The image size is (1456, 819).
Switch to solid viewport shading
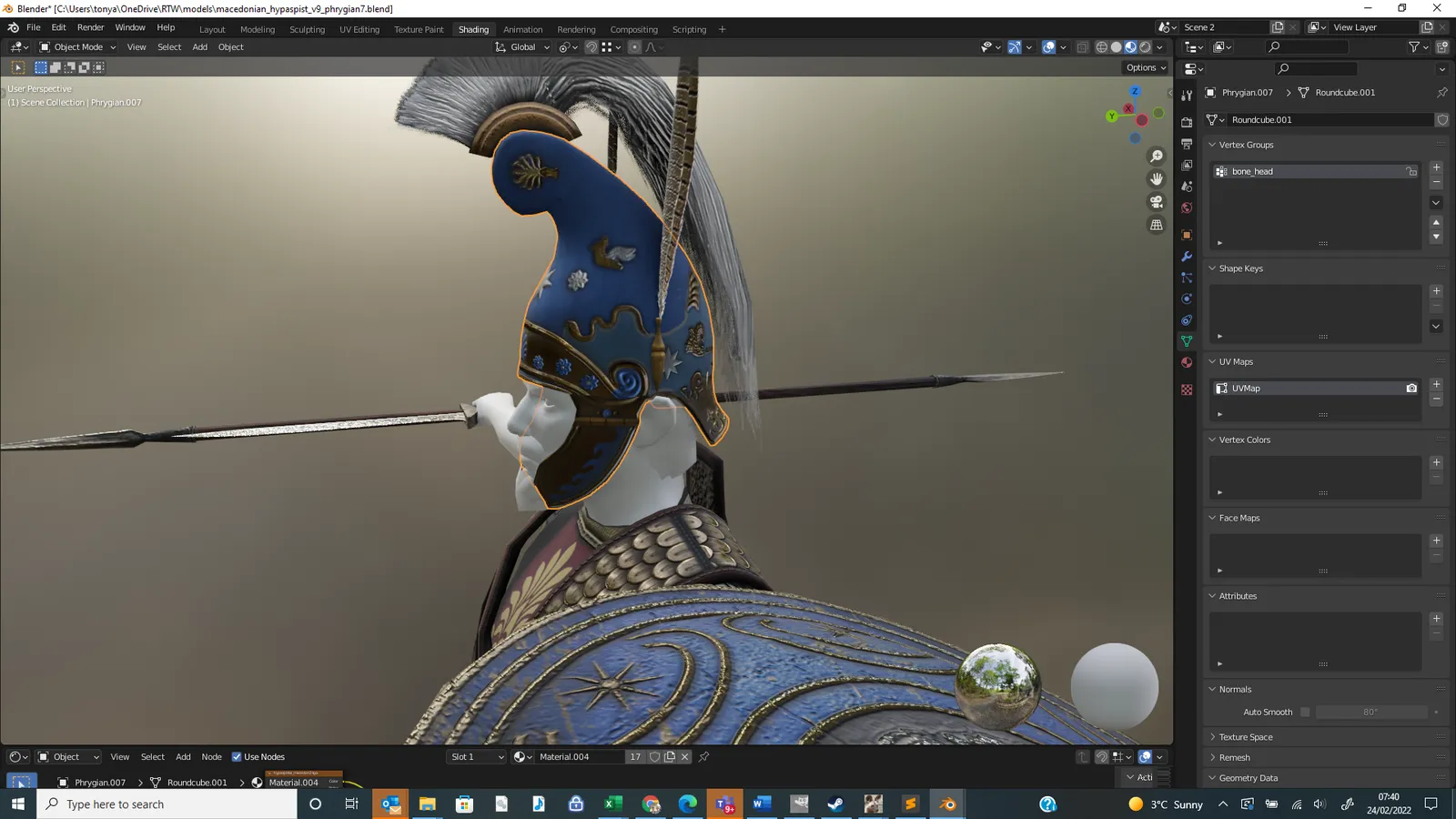pyautogui.click(x=1117, y=47)
